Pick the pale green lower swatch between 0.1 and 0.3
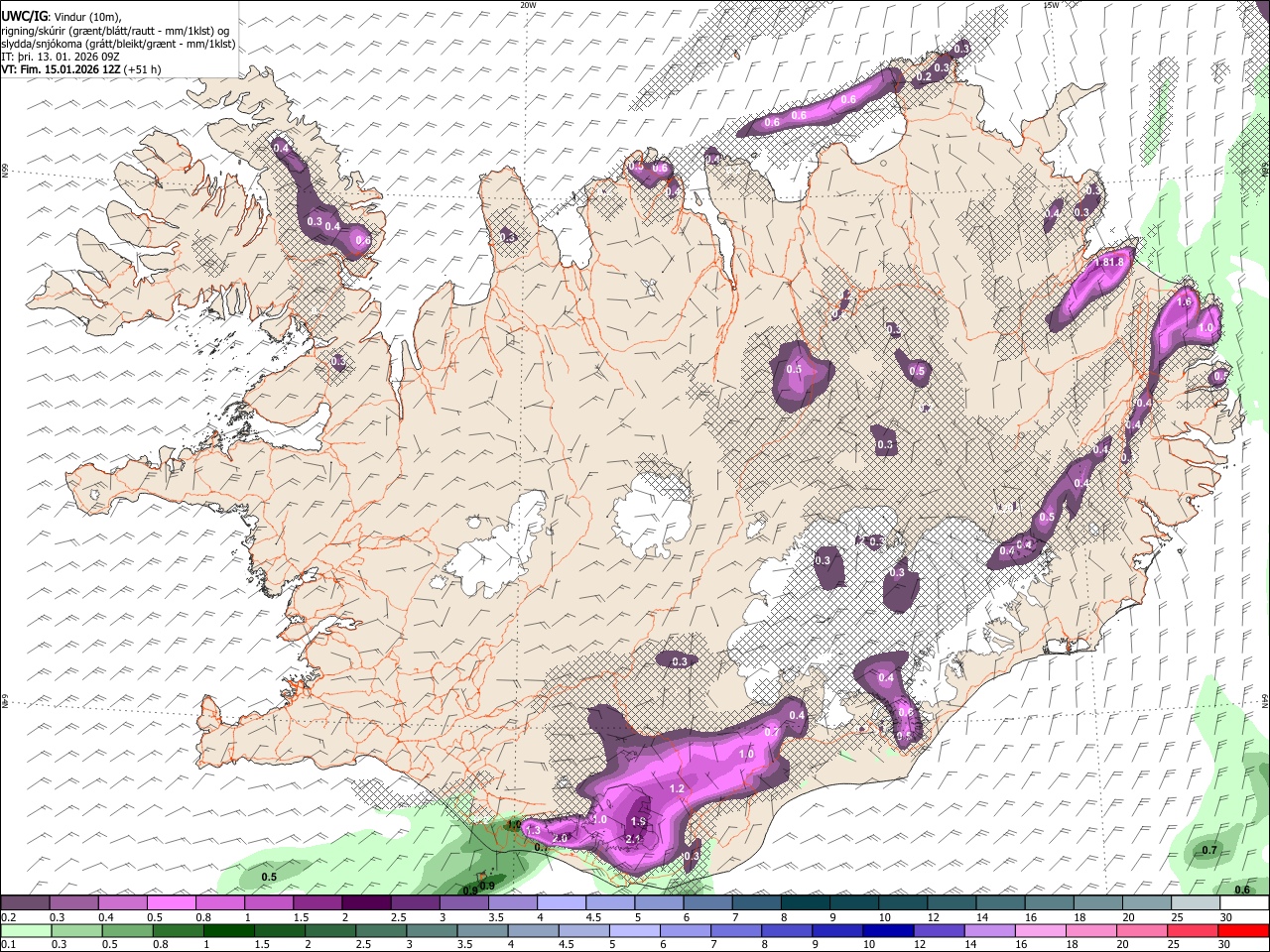This screenshot has height=952, width=1270. (25, 931)
